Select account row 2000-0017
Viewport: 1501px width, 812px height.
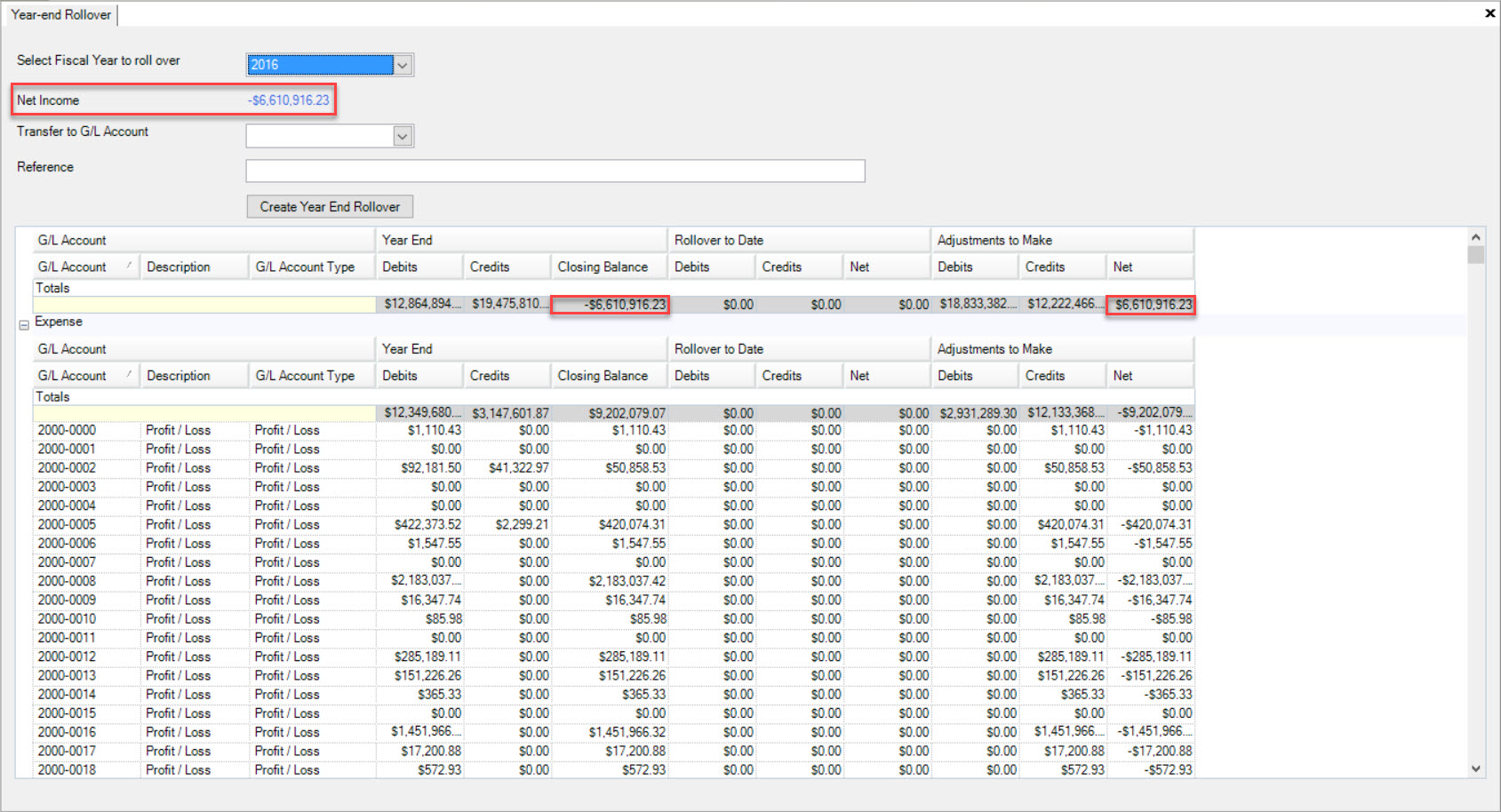coord(613,751)
